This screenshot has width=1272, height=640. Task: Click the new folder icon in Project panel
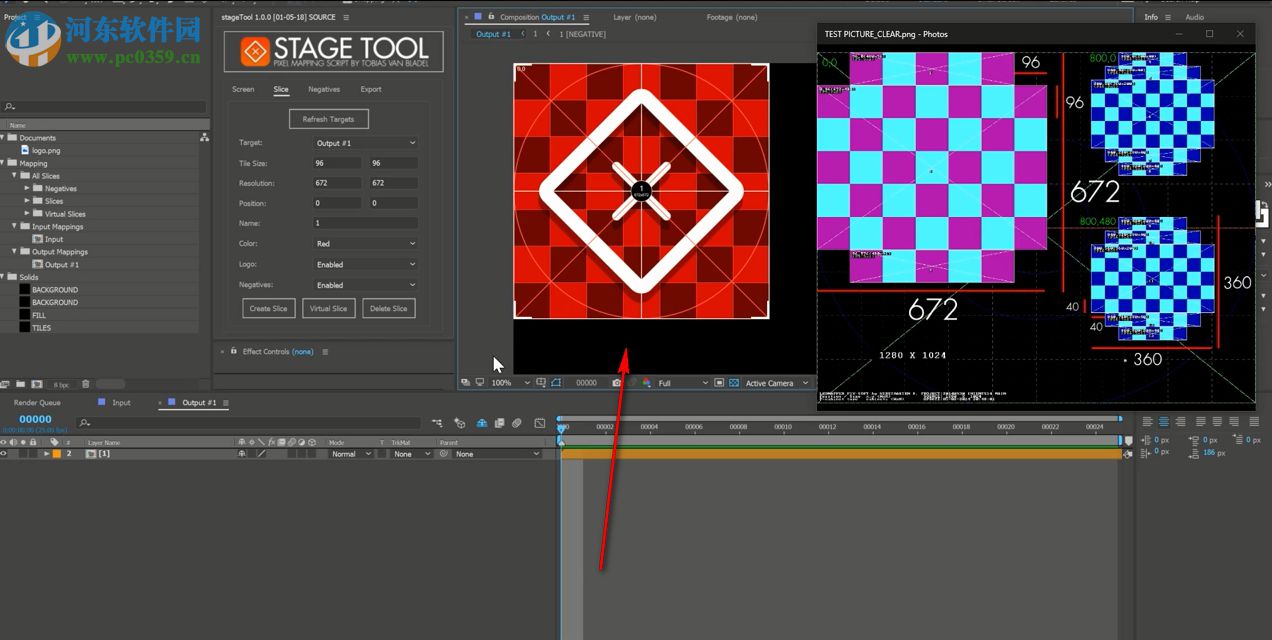(21, 384)
